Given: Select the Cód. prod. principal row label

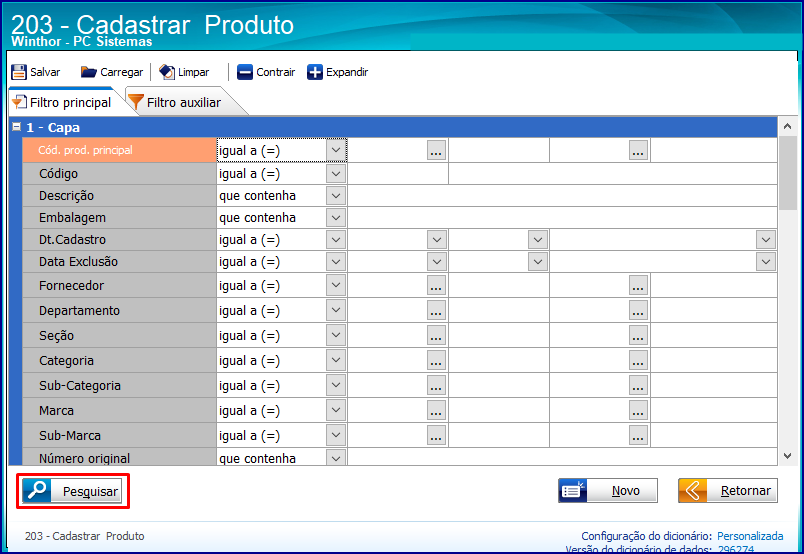Looking at the screenshot, I should click(119, 150).
